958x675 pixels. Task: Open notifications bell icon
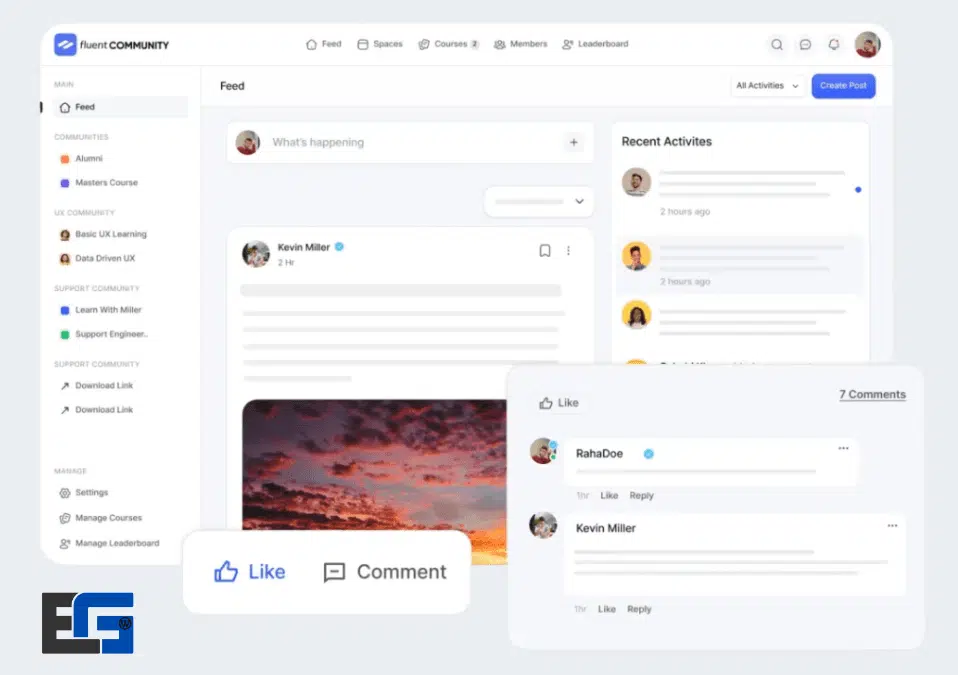(833, 45)
